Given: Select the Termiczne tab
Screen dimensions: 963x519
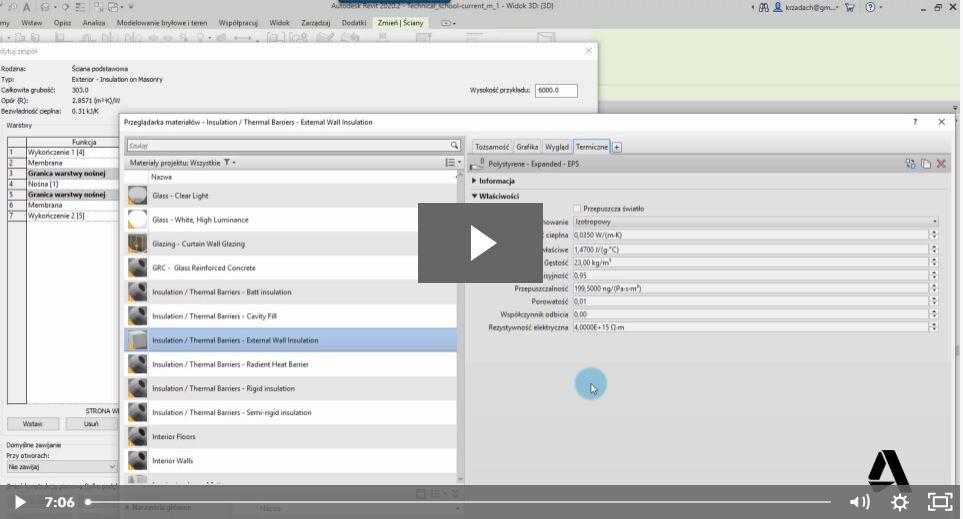Looking at the screenshot, I should 591,147.
